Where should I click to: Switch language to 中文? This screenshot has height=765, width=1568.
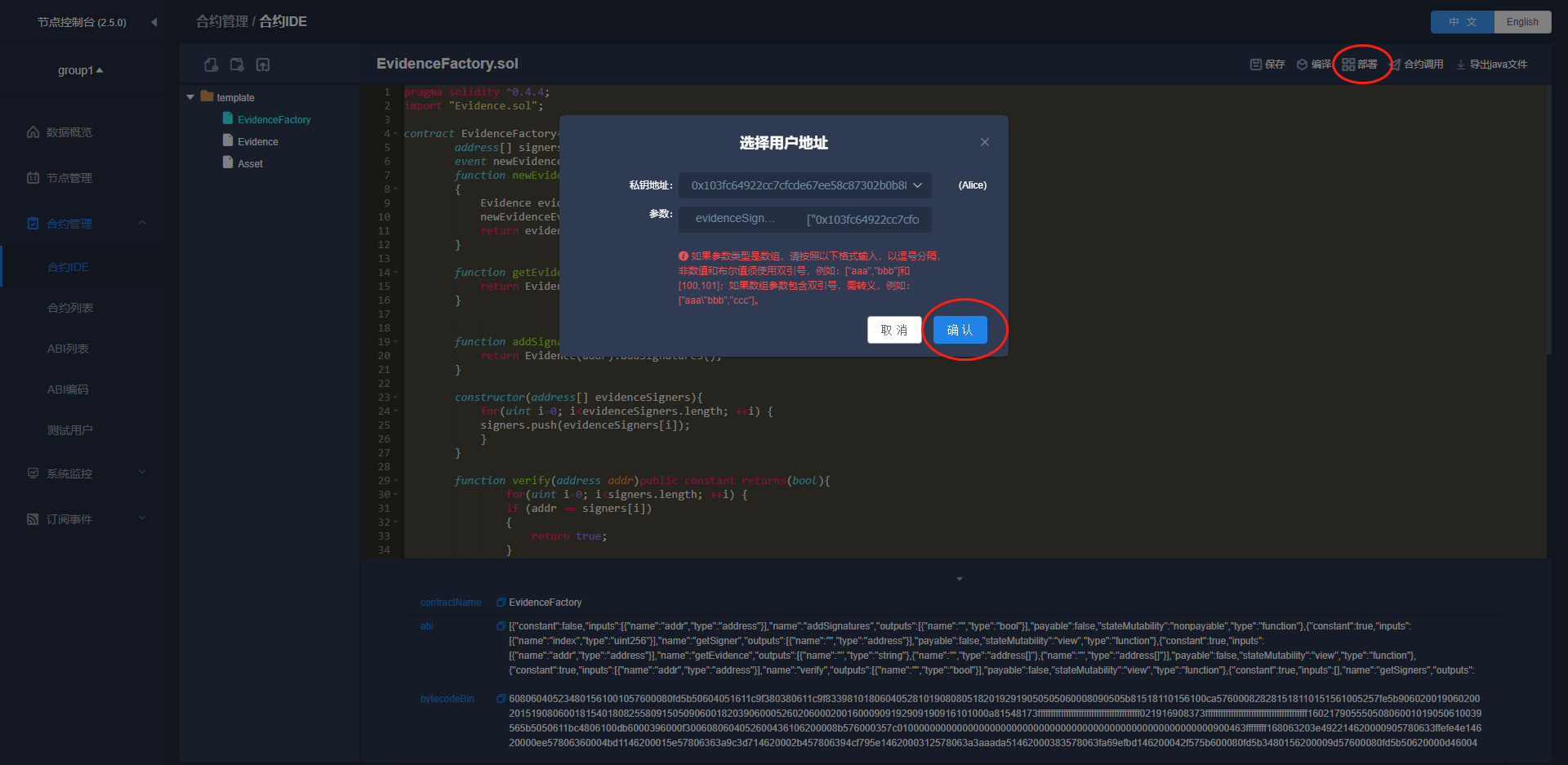1463,22
